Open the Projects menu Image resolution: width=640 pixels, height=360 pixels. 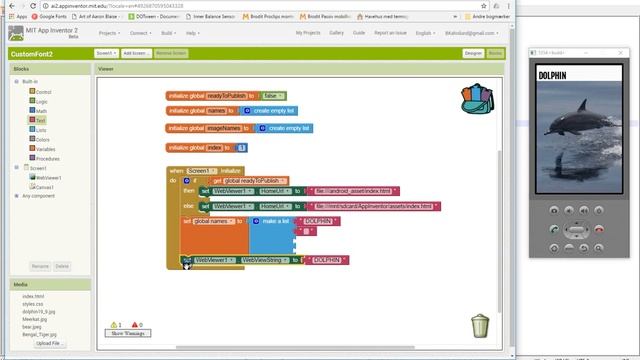(x=109, y=33)
